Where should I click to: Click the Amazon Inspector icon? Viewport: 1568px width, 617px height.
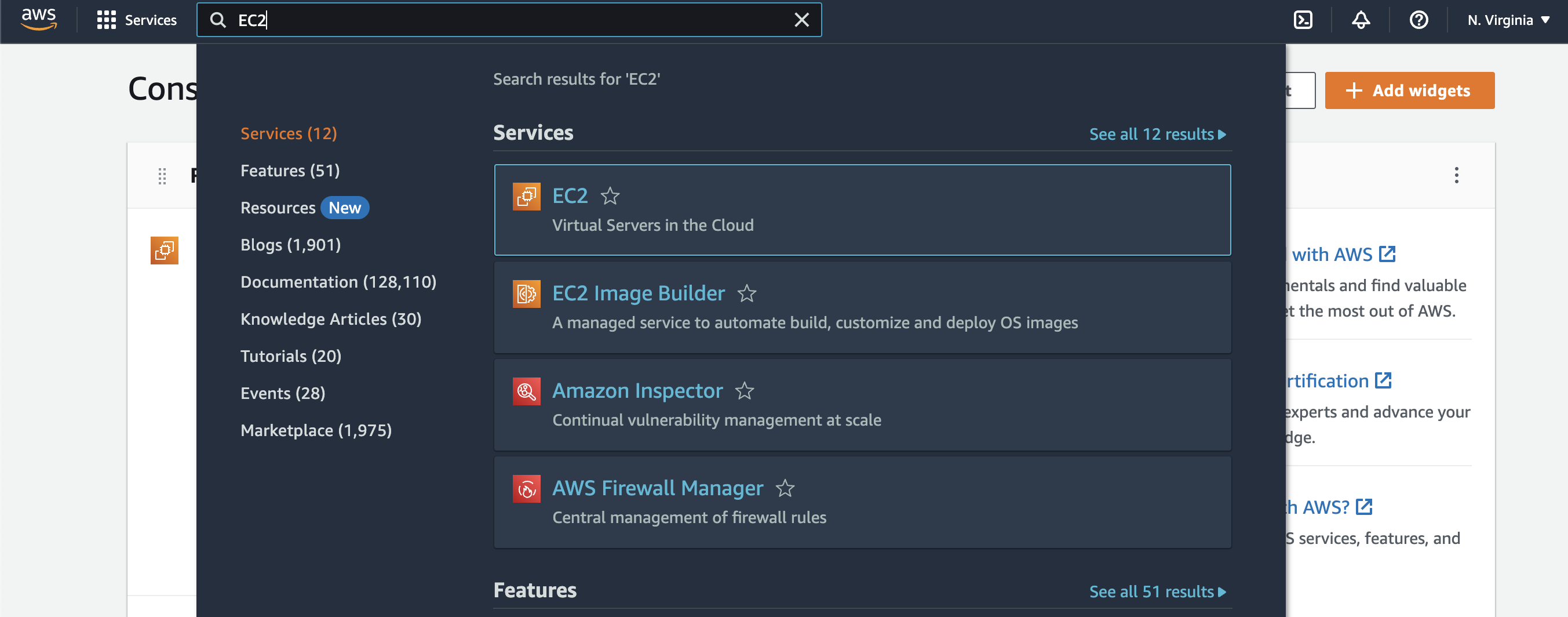[x=527, y=391]
